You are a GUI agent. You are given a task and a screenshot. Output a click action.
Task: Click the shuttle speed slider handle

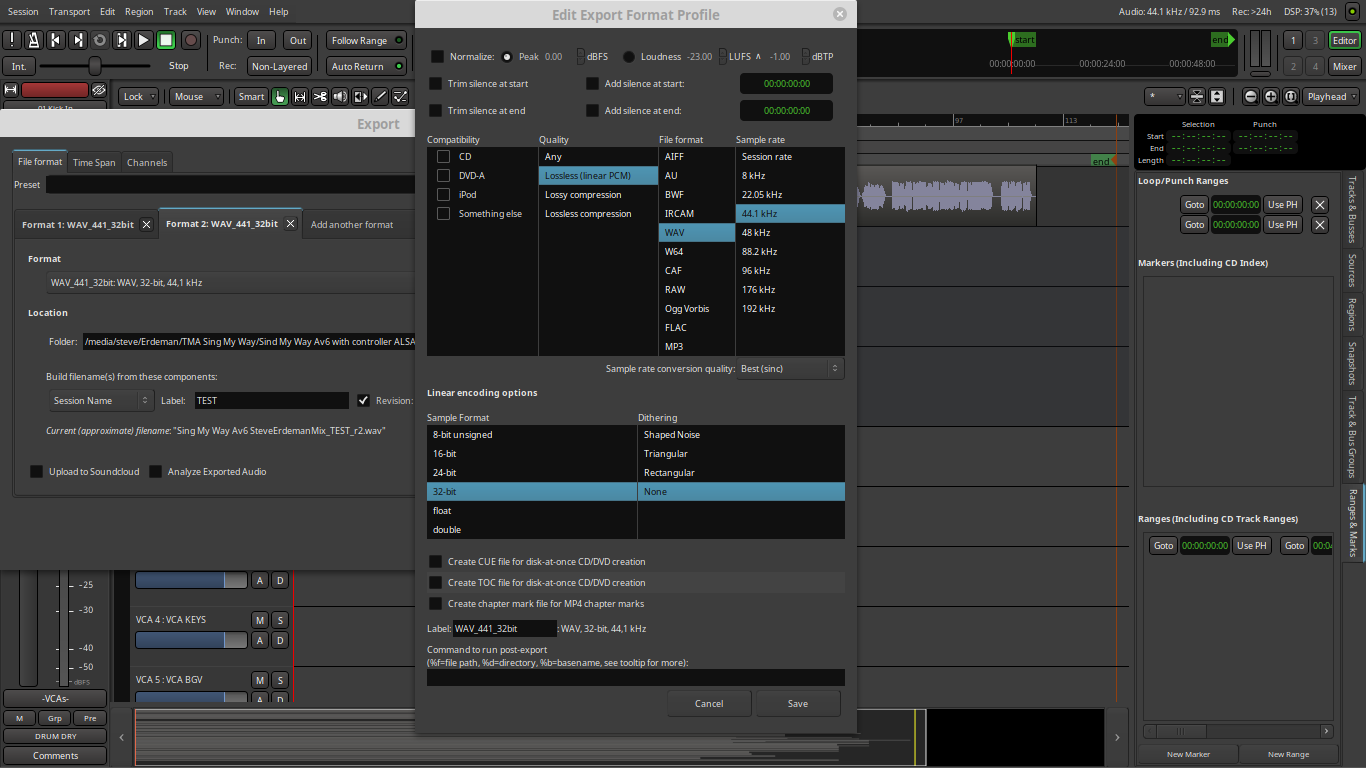click(94, 66)
